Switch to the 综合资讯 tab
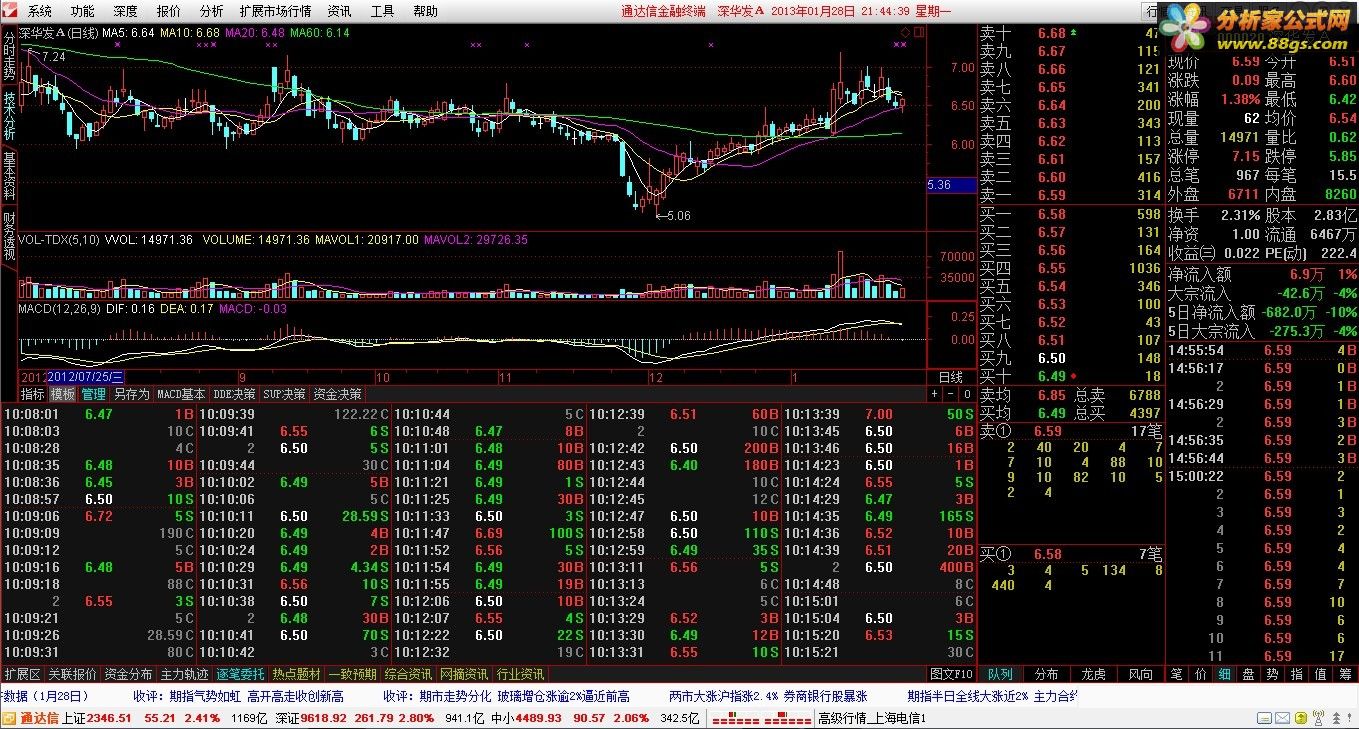The image size is (1359, 729). [x=409, y=674]
